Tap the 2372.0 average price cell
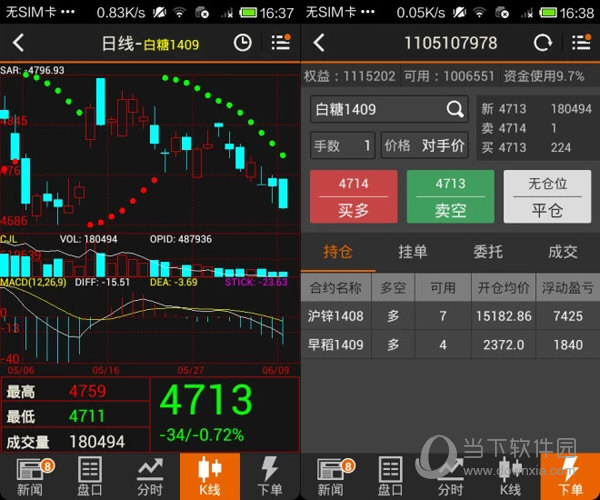The width and height of the screenshot is (600, 500). 504,345
